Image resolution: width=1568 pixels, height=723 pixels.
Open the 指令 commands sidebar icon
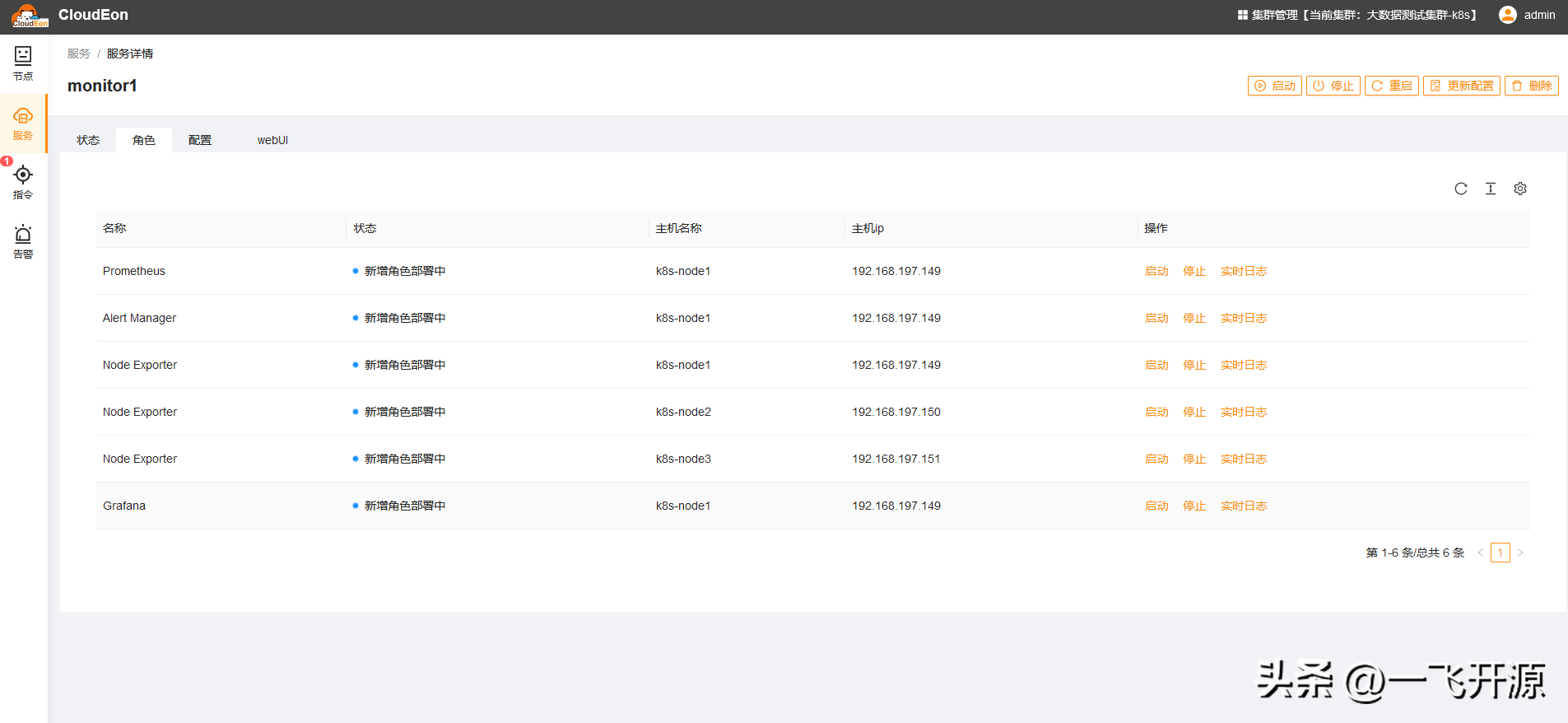[23, 183]
